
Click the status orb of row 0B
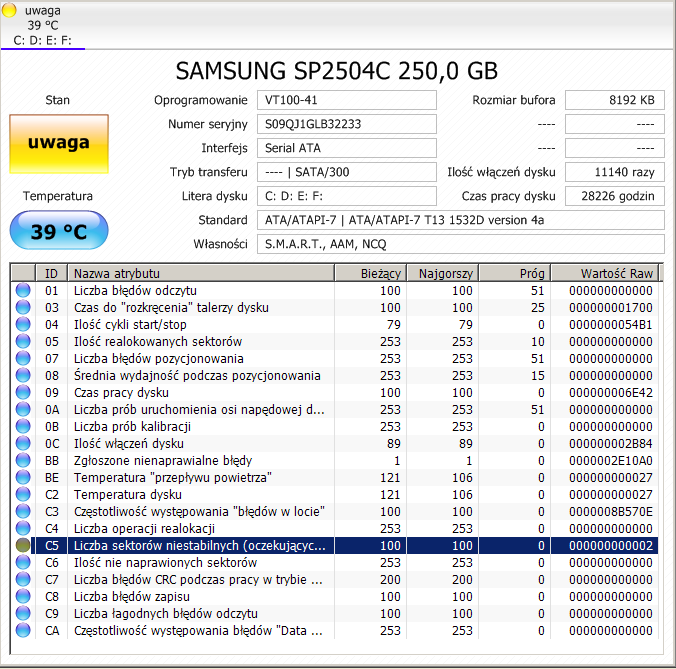point(23,426)
